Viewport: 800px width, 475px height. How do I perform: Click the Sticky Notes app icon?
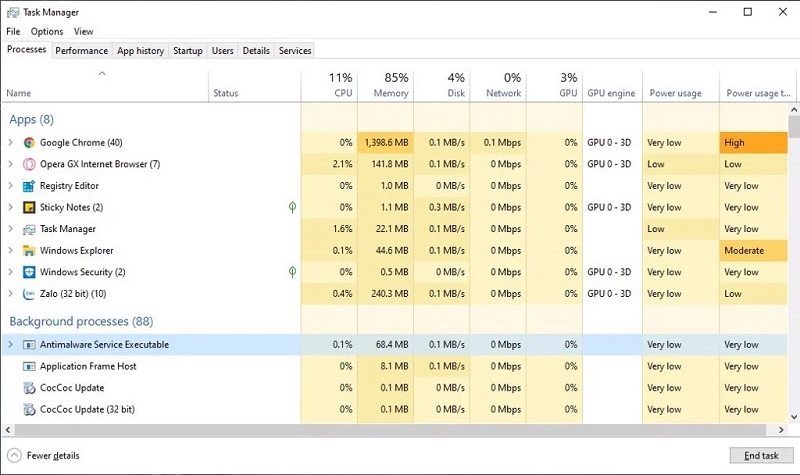coord(29,208)
